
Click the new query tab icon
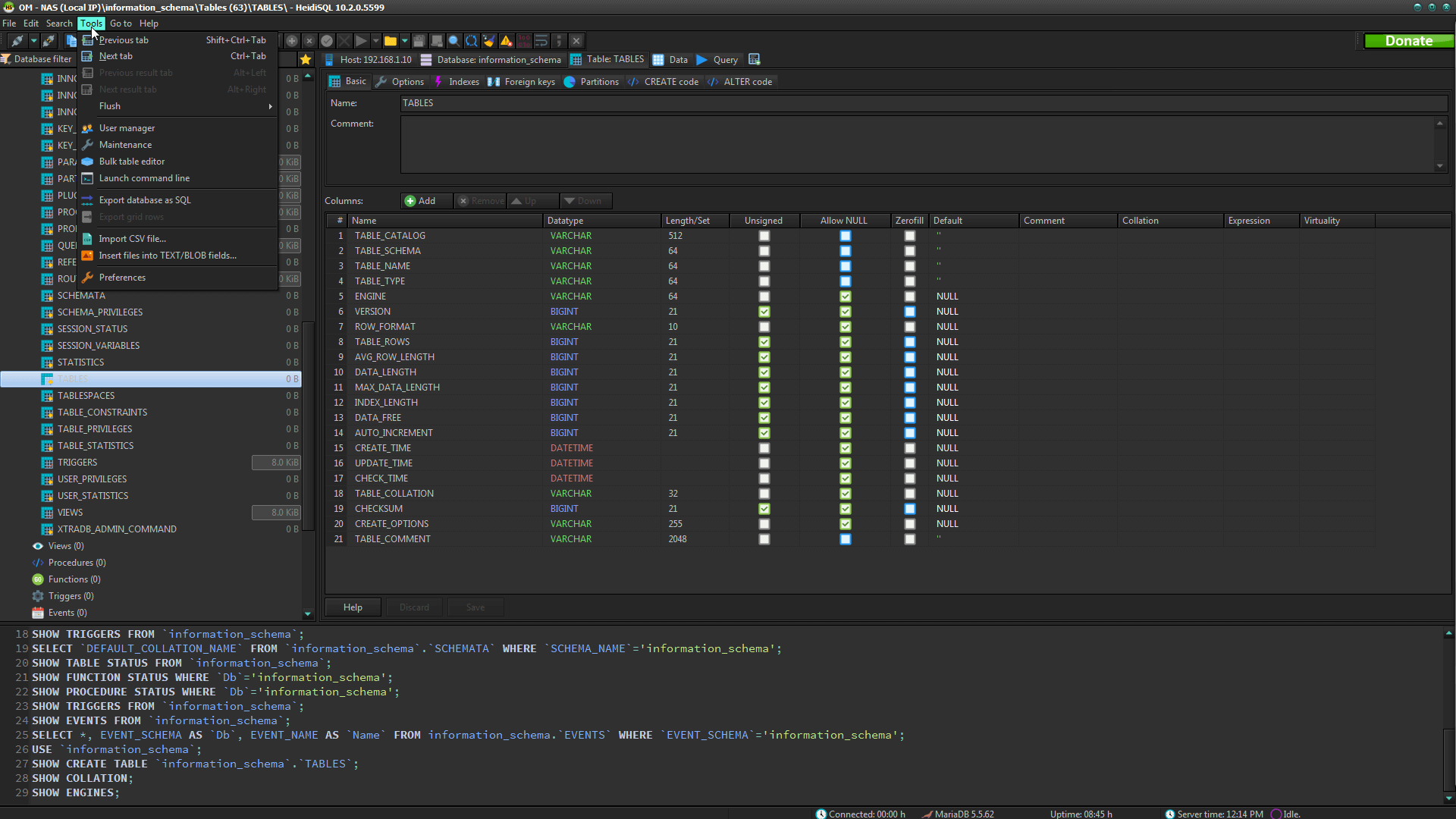coord(754,59)
